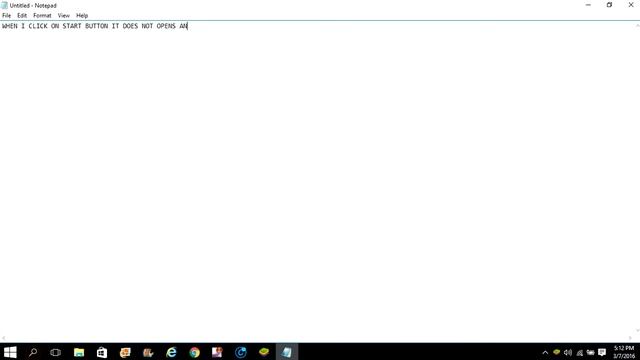The width and height of the screenshot is (640, 360).
Task: Click the Windows Start button
Action: [x=10, y=352]
